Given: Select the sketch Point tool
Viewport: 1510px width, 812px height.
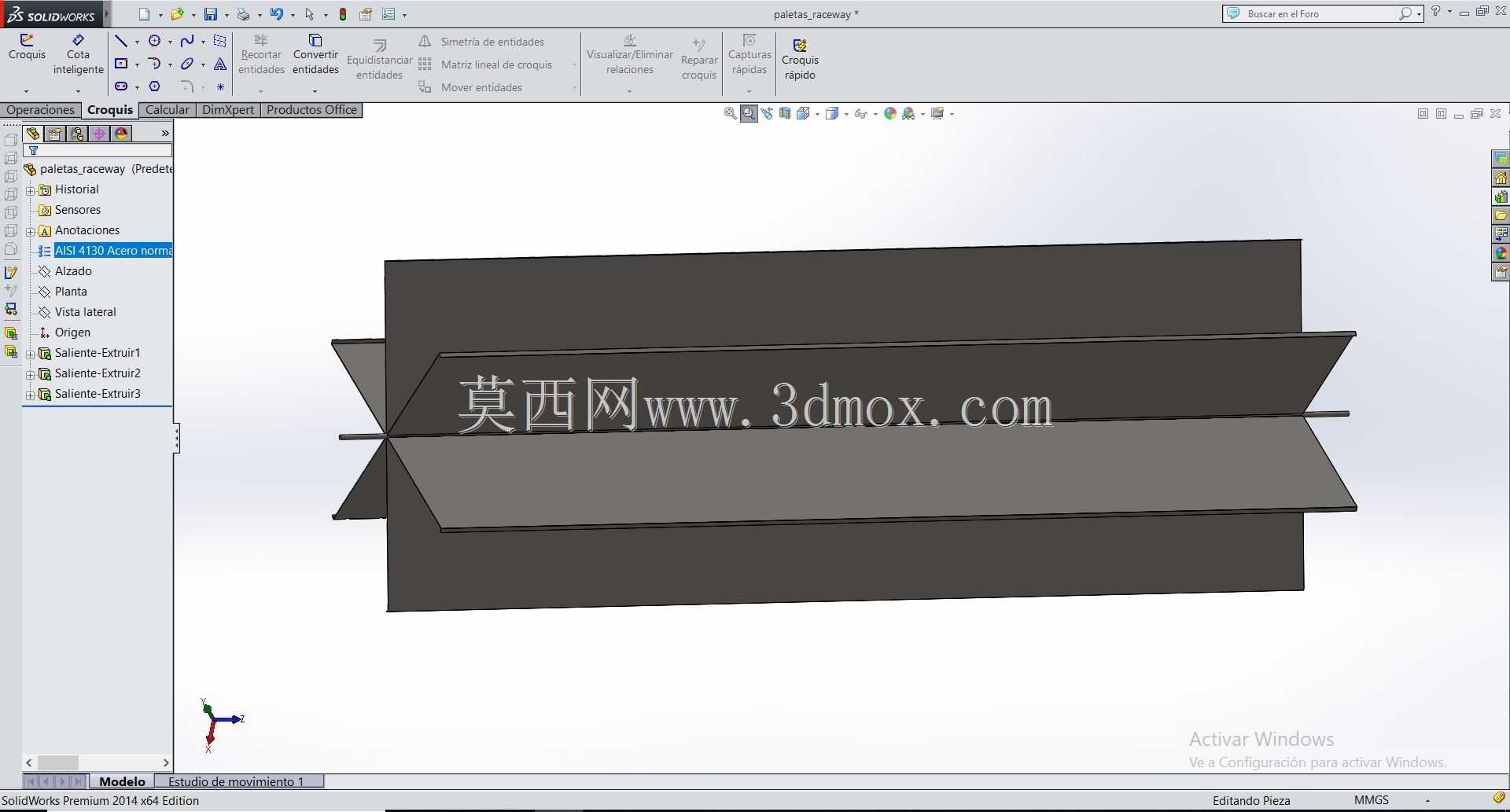Looking at the screenshot, I should [x=220, y=86].
